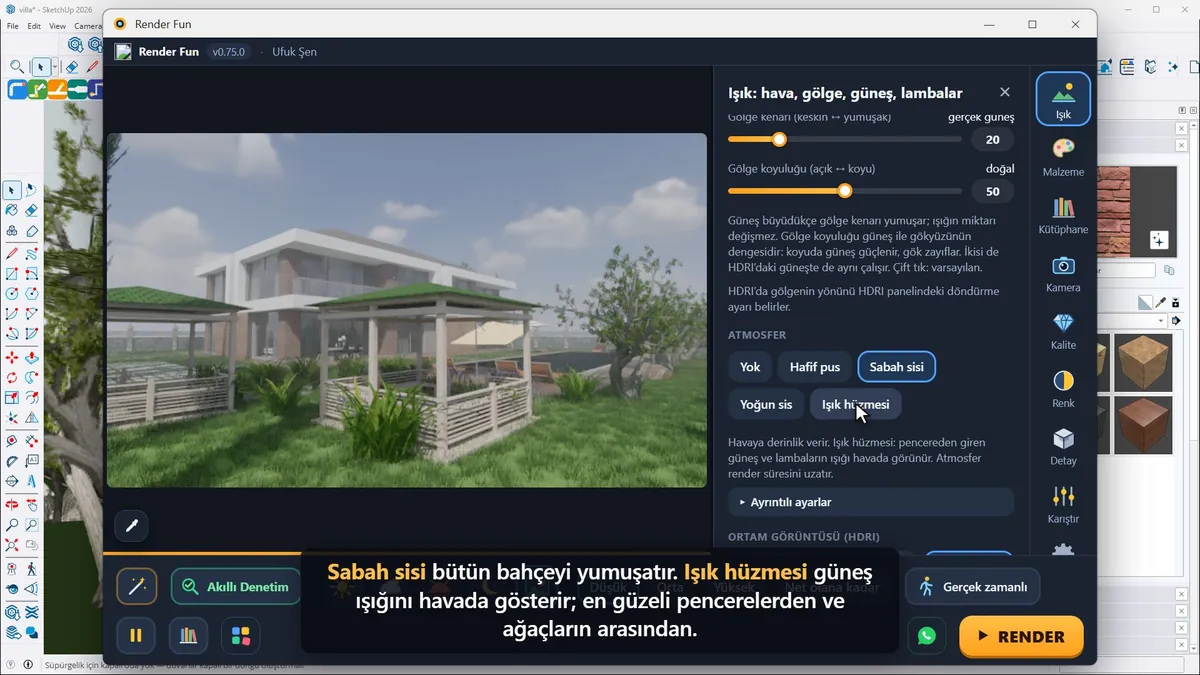Open the Malzeme materials palette icon
The height and width of the screenshot is (675, 1200).
pos(1063,156)
